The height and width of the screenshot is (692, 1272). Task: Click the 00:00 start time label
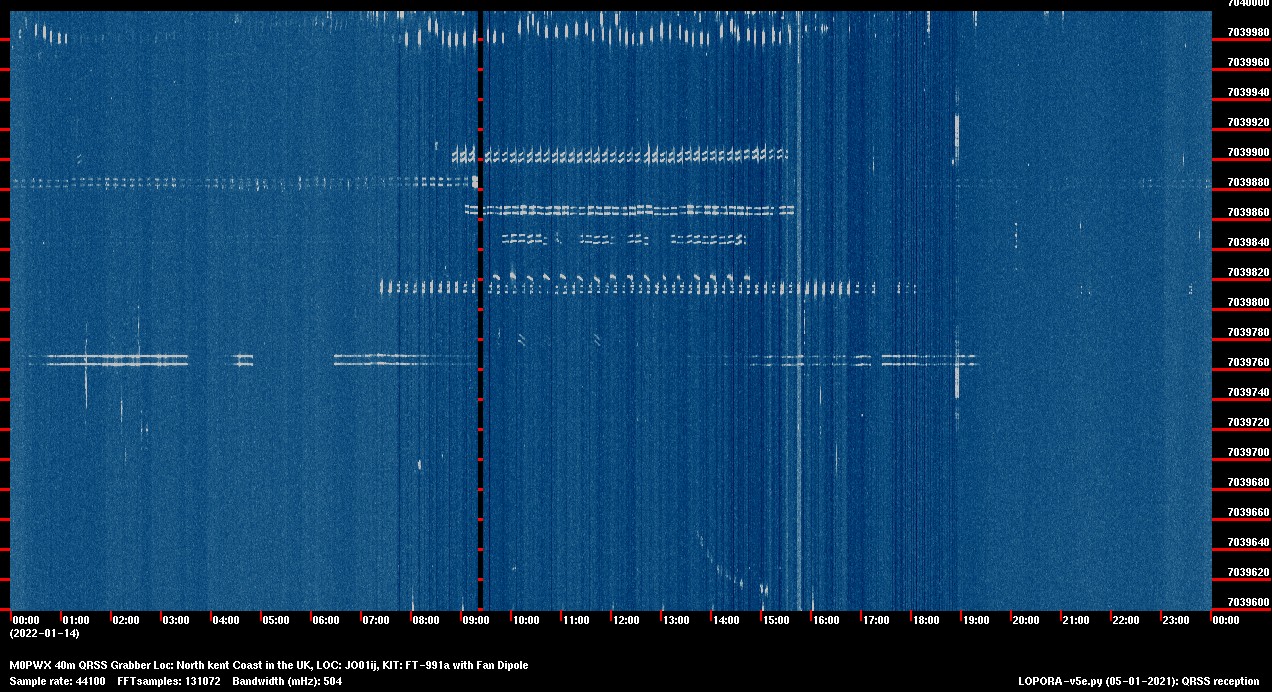pos(26,620)
